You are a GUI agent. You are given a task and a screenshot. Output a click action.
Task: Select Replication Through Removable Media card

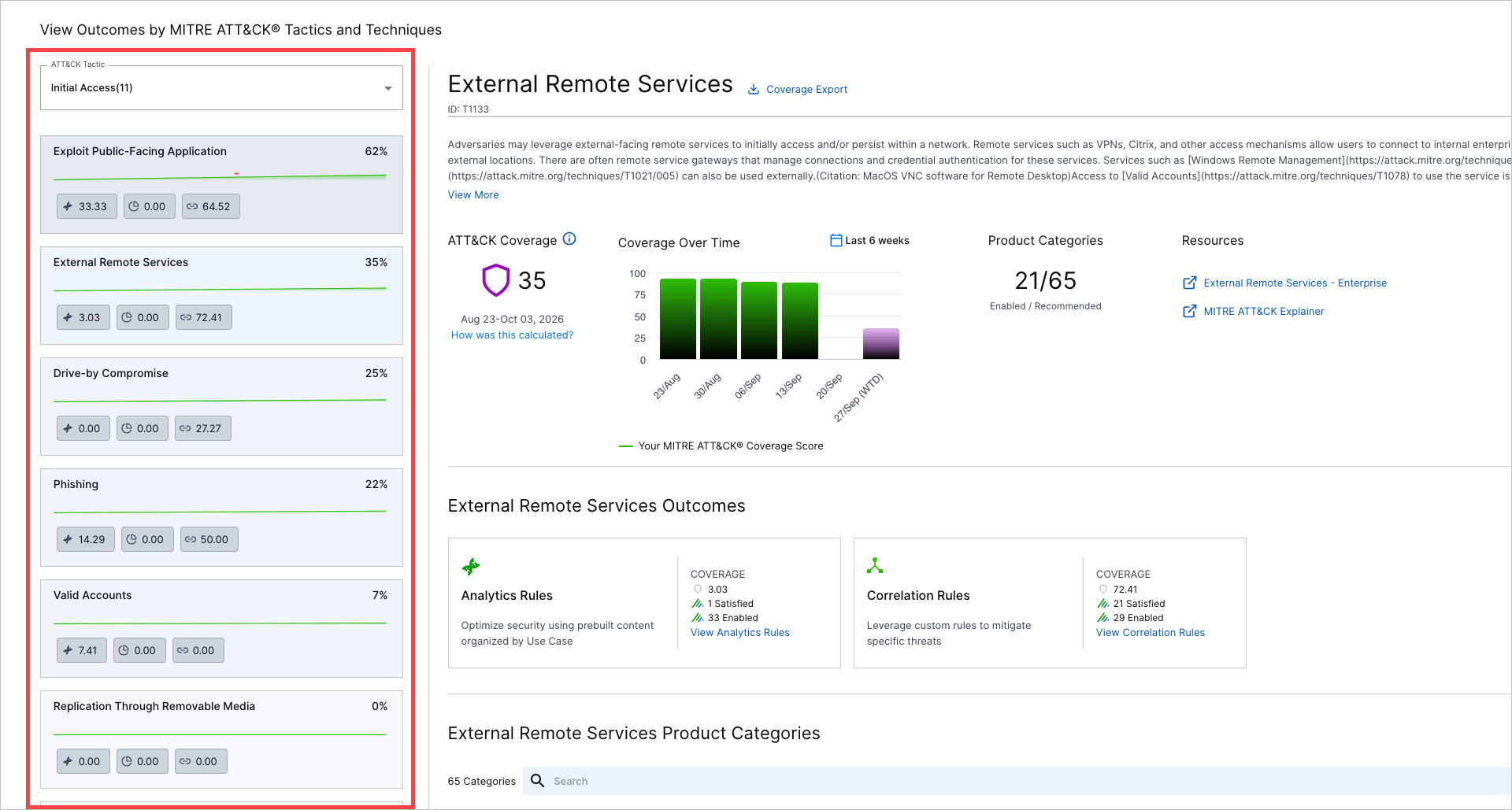tap(221, 739)
